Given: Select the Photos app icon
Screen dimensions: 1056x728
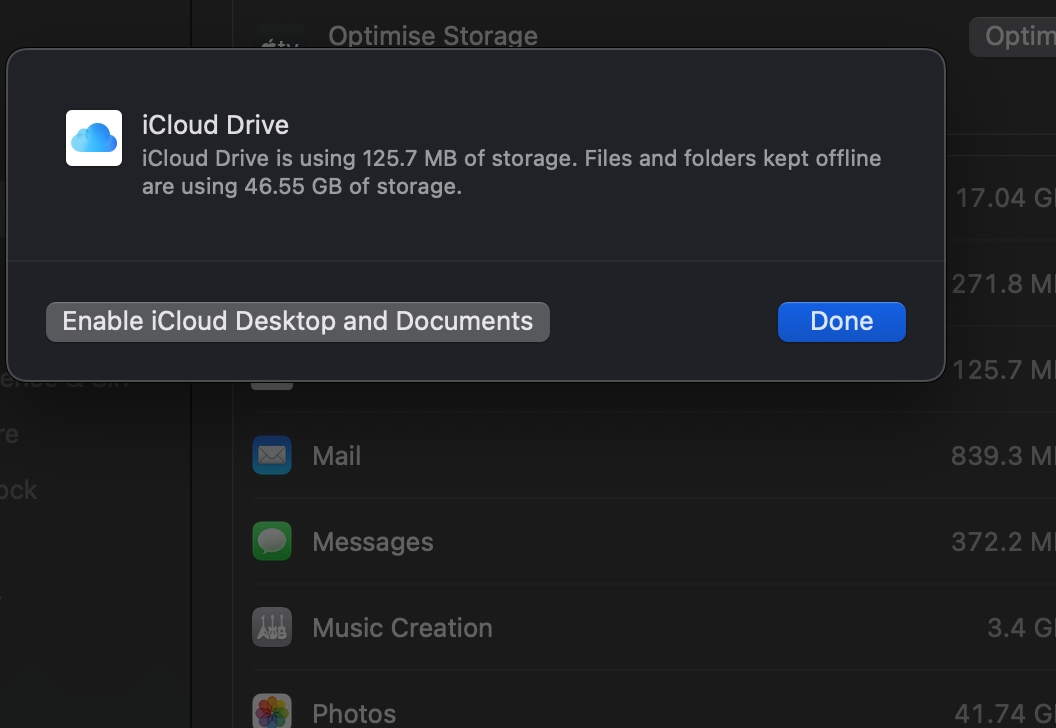Looking at the screenshot, I should [x=272, y=710].
